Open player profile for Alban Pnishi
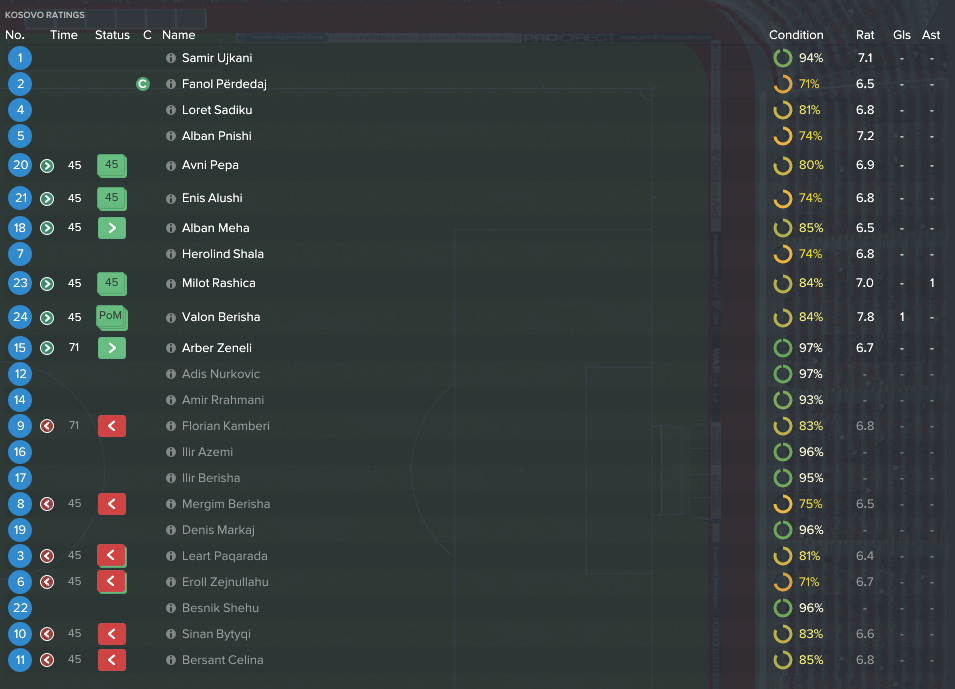The image size is (955, 689). click(x=217, y=136)
